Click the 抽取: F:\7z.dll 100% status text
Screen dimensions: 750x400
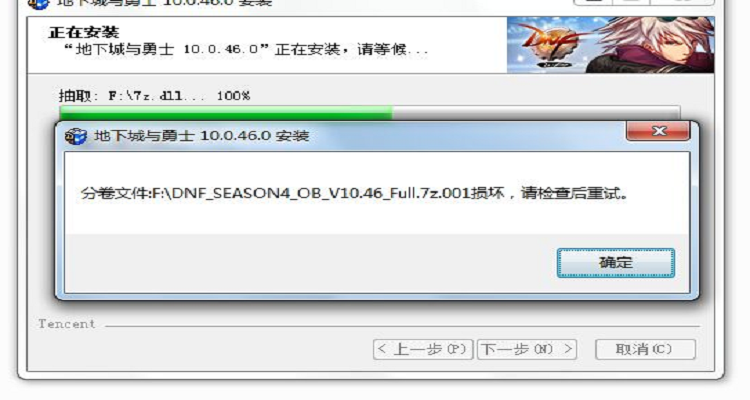pos(154,96)
